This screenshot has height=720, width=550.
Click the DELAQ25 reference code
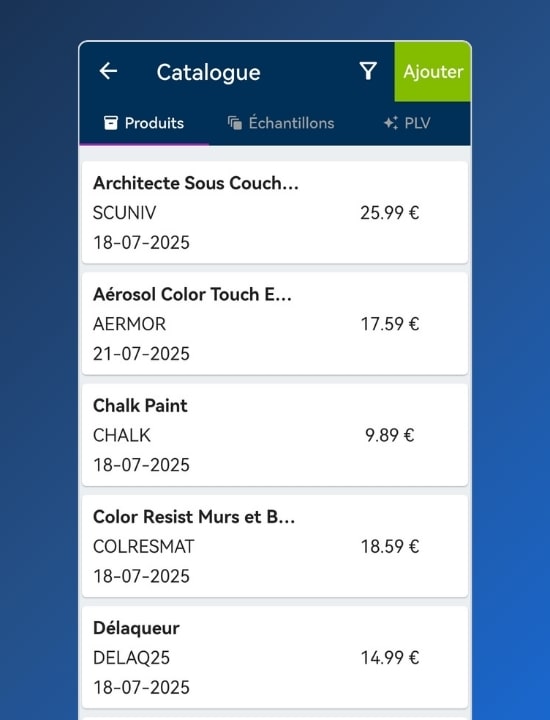[x=131, y=657]
